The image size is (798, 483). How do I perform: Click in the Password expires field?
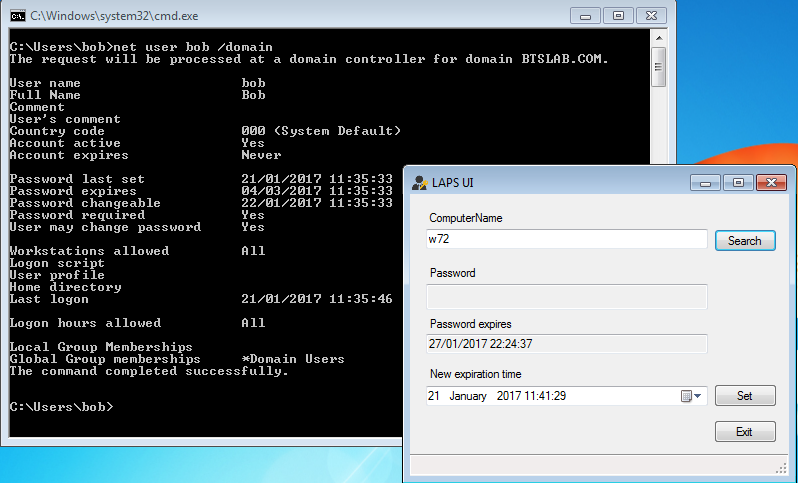[x=566, y=344]
